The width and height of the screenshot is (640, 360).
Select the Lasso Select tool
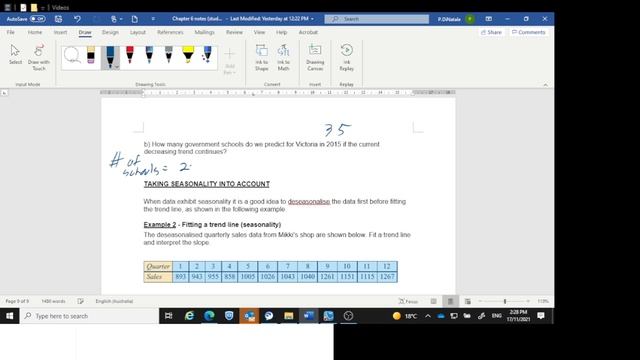pos(72,55)
